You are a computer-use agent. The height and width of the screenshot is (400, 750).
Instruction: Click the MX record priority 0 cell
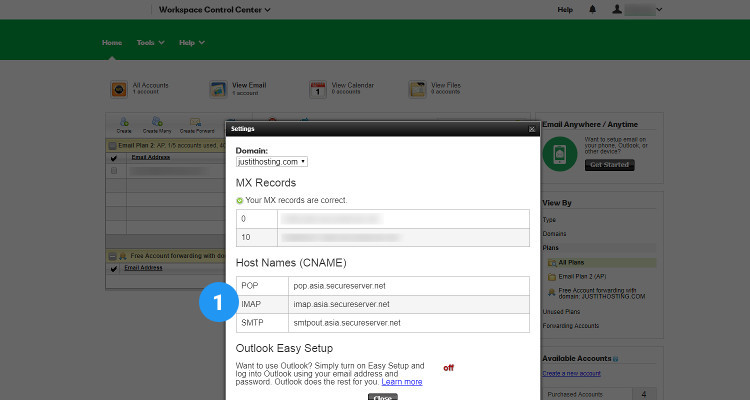tap(257, 219)
